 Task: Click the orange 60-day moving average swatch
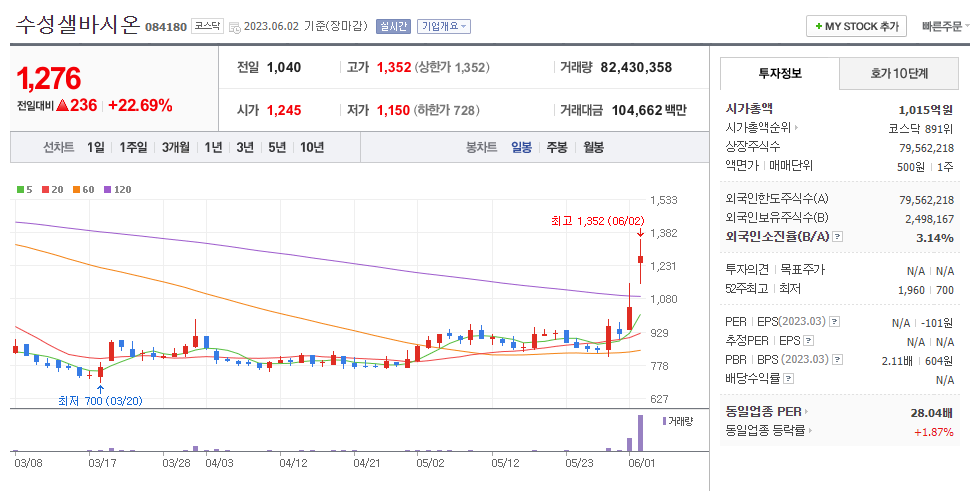(76, 189)
